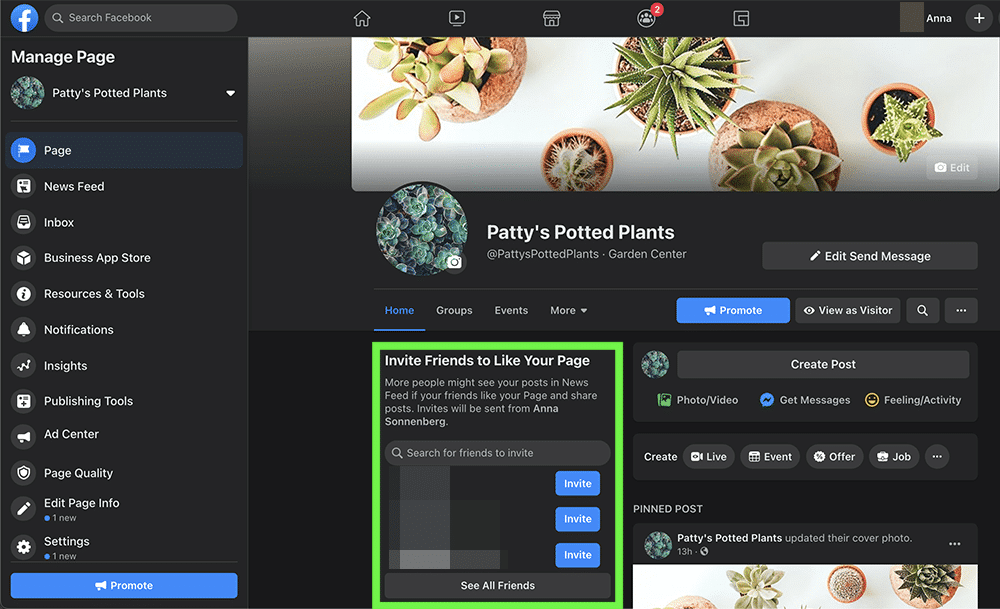Click the See All Friends button

click(x=497, y=585)
